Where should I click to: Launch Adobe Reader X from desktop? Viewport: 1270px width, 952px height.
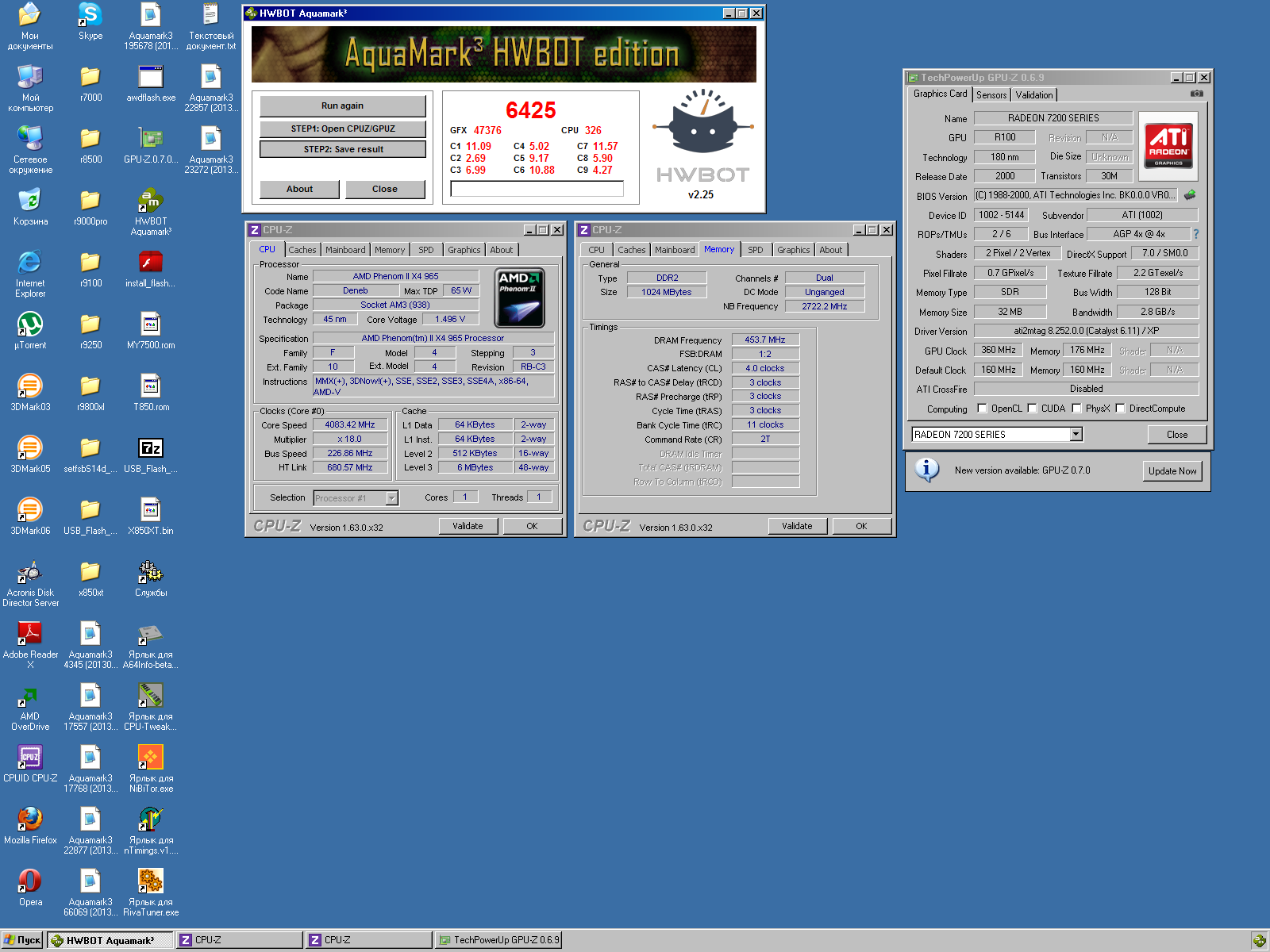click(30, 633)
